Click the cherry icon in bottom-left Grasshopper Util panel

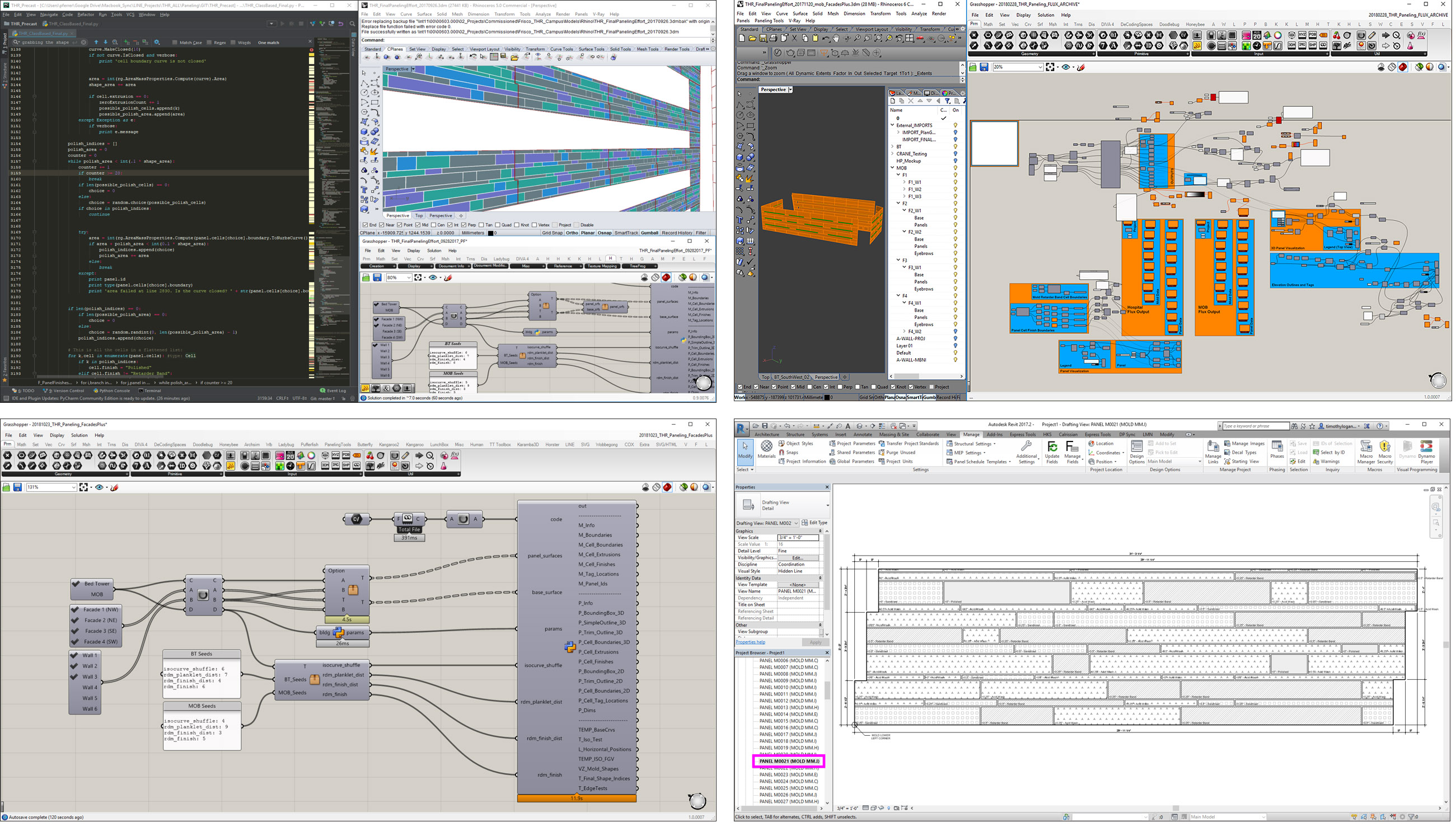pyautogui.click(x=370, y=455)
